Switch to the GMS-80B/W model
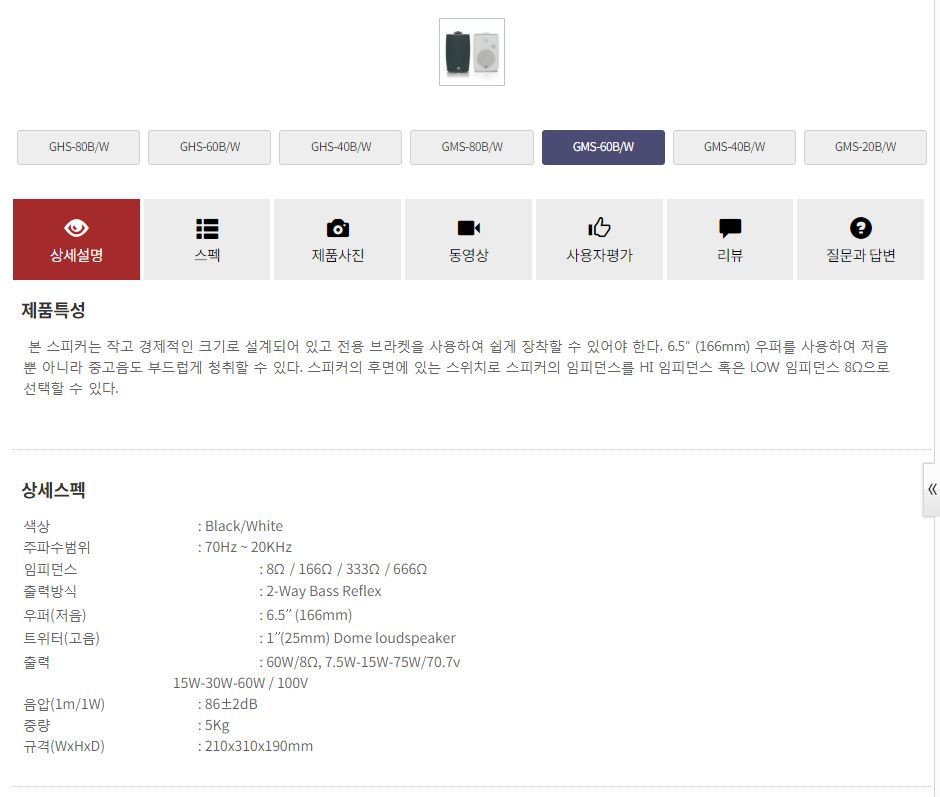 471,147
